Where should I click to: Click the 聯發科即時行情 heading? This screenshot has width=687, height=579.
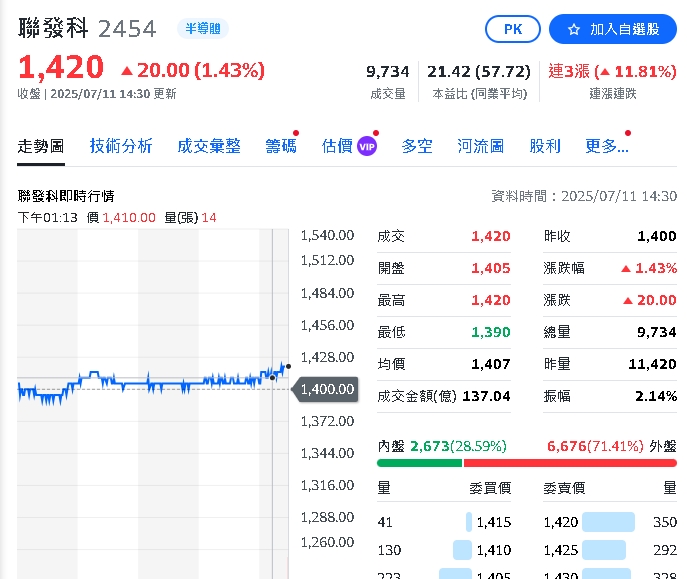click(x=66, y=196)
